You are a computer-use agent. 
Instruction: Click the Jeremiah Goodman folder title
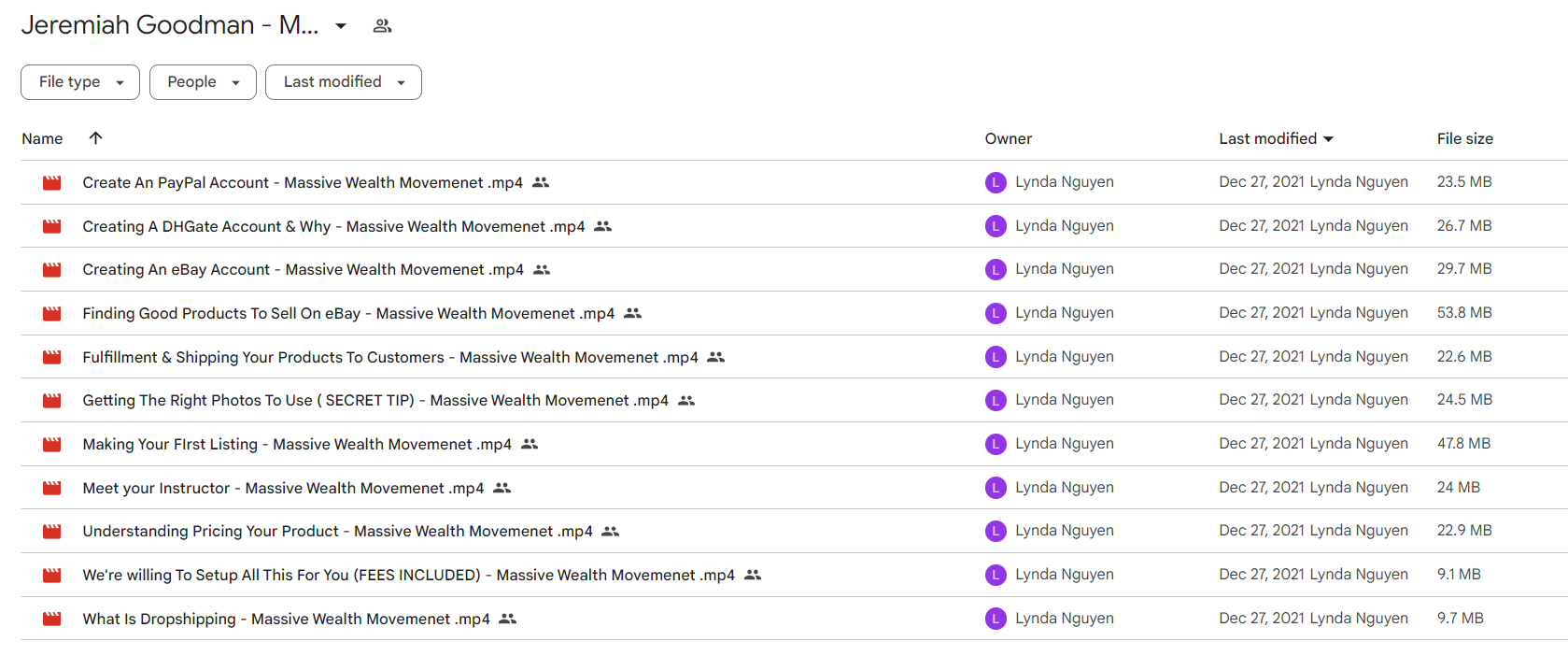[x=170, y=25]
